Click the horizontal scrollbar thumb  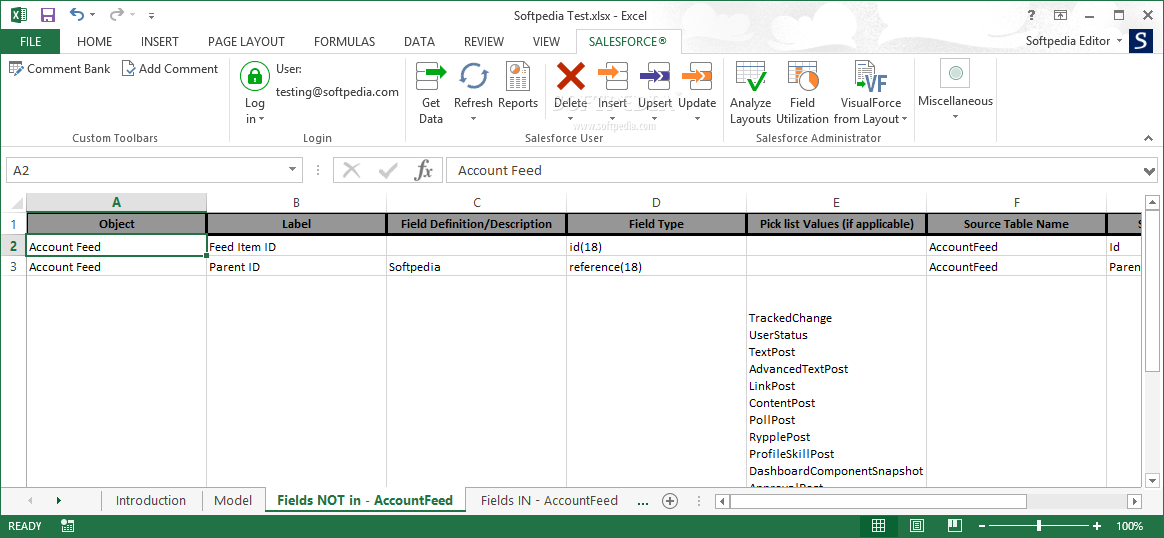point(878,501)
